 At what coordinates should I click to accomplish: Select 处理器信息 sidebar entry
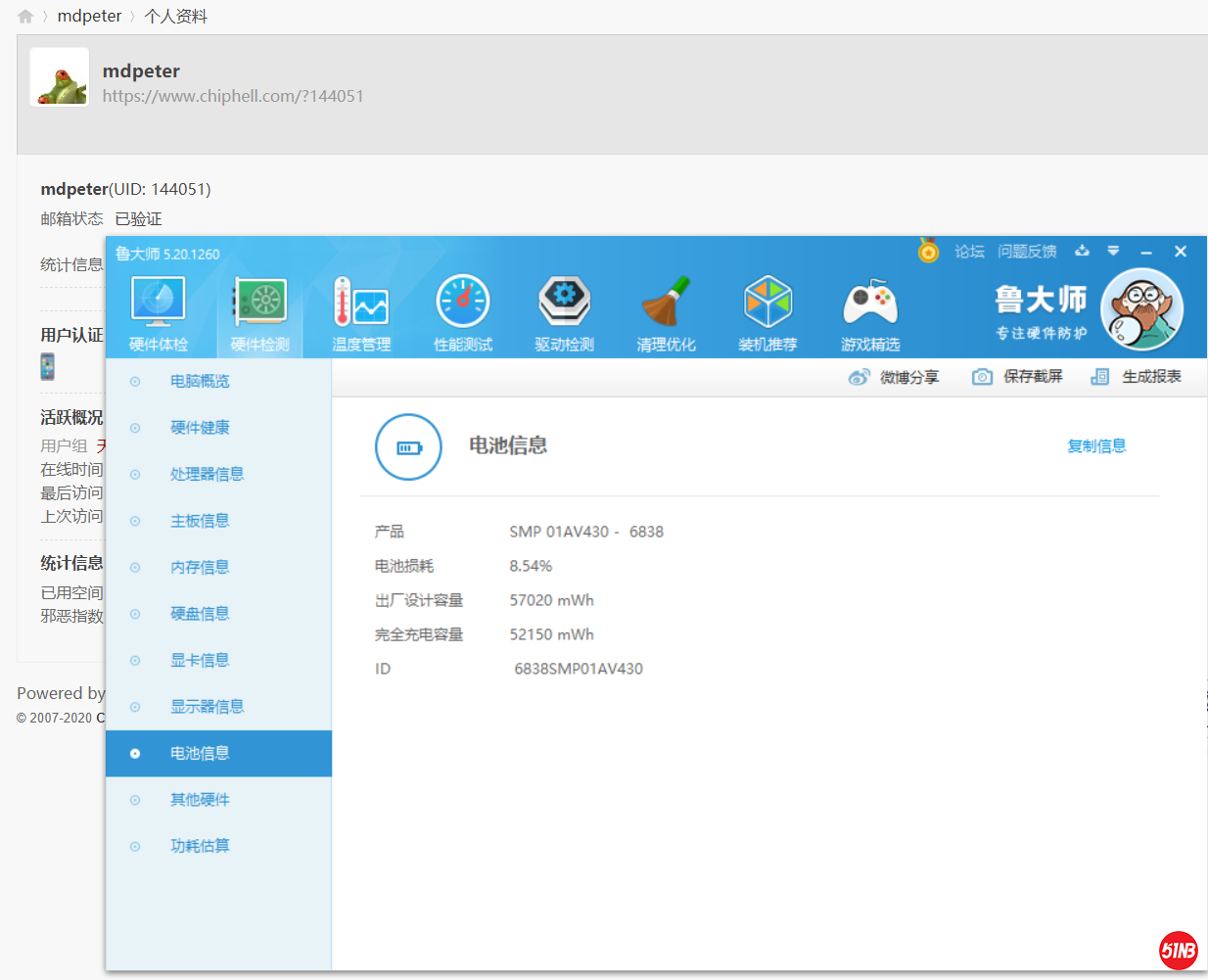(207, 474)
